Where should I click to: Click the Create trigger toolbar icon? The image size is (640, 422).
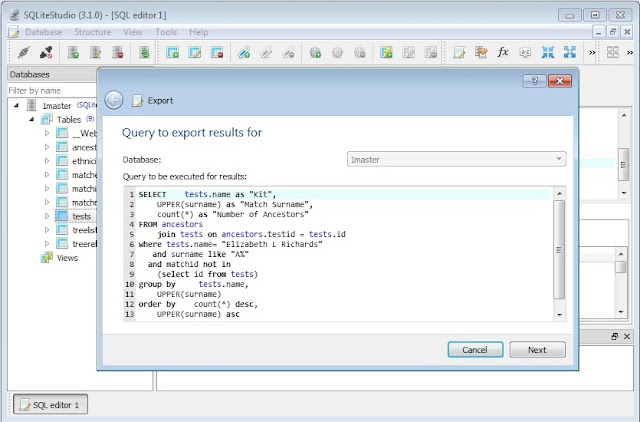315,52
